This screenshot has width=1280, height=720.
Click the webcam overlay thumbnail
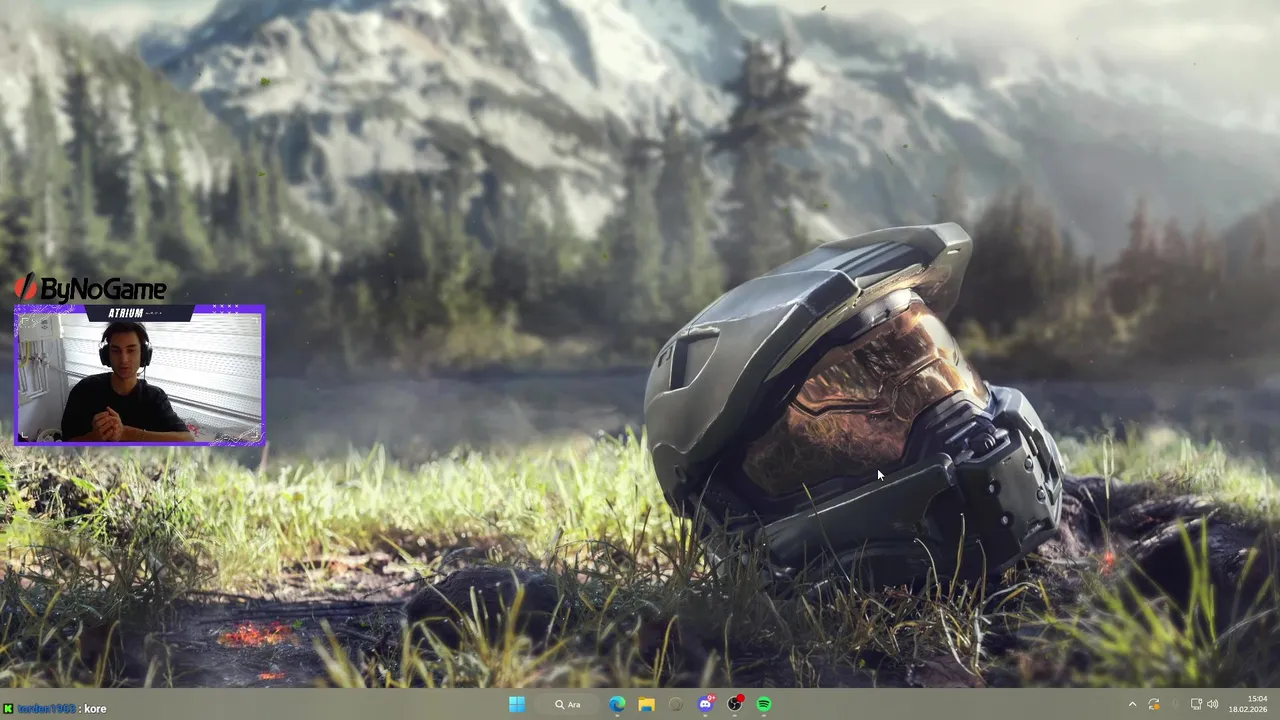coord(139,374)
